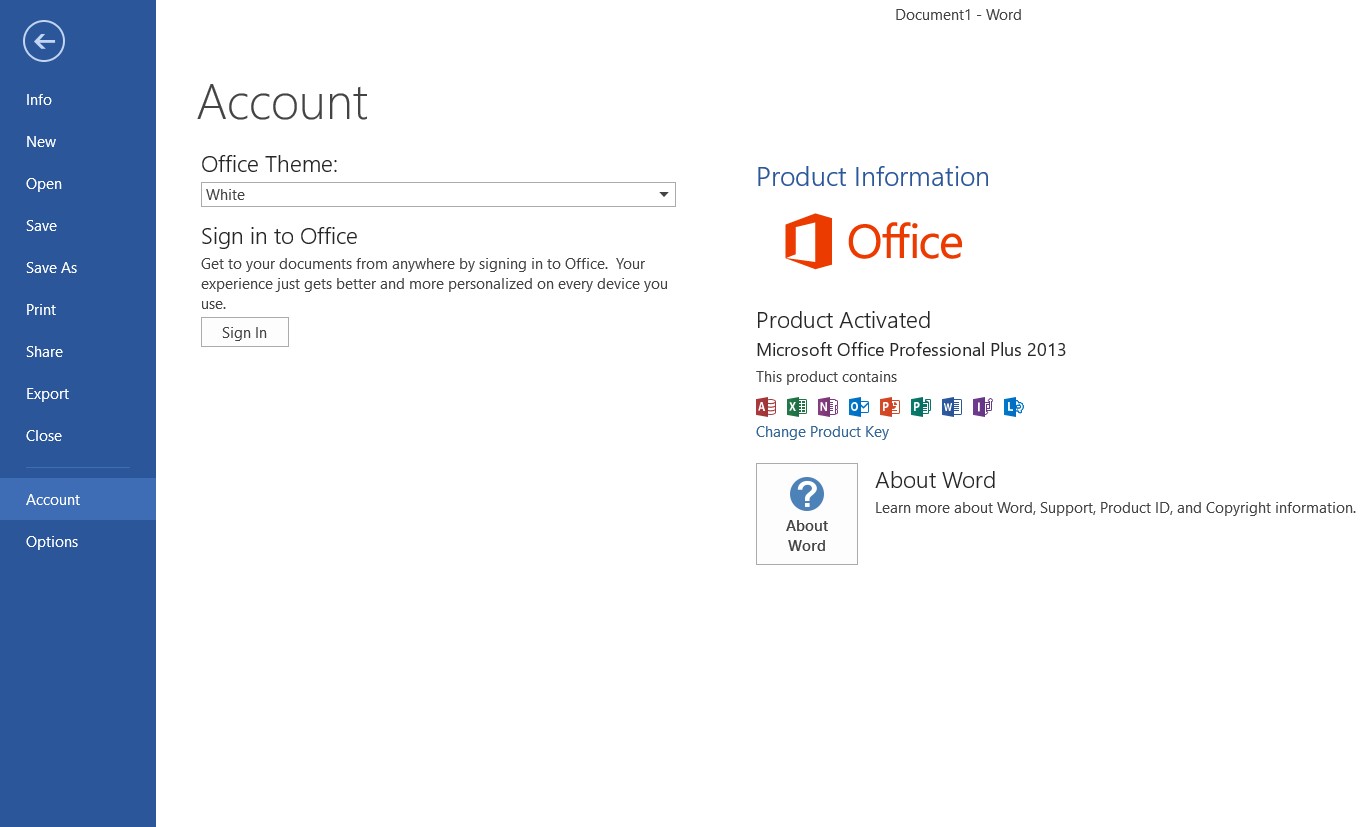Click the About Word question mark icon
This screenshot has height=827, width=1370.
point(806,494)
